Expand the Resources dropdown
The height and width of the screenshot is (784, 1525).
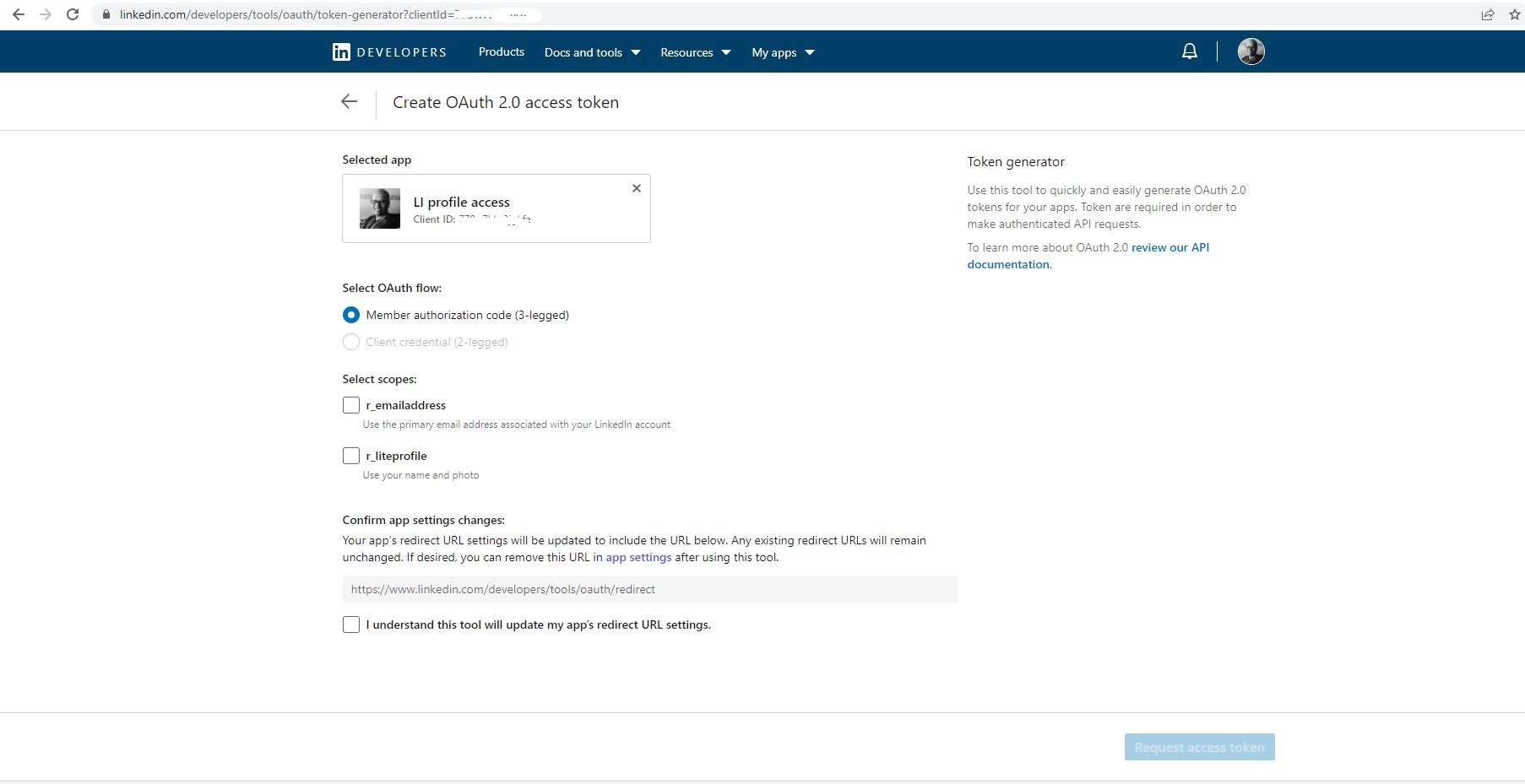click(x=695, y=52)
